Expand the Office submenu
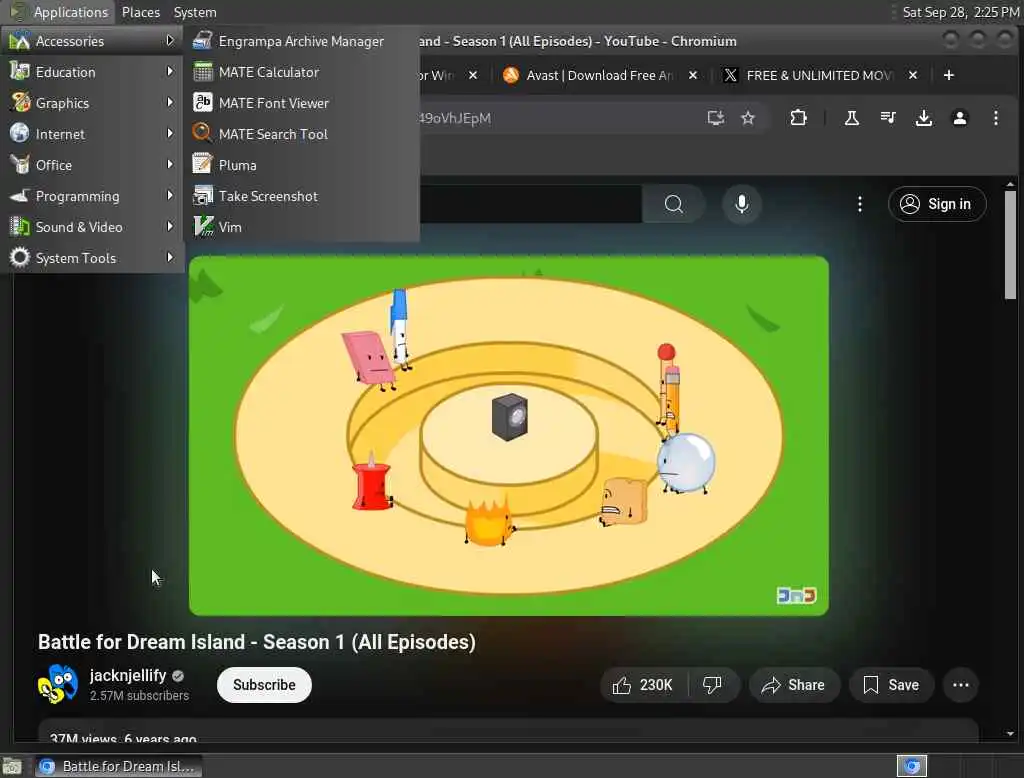Screen dimensions: 1024x778 coord(92,165)
